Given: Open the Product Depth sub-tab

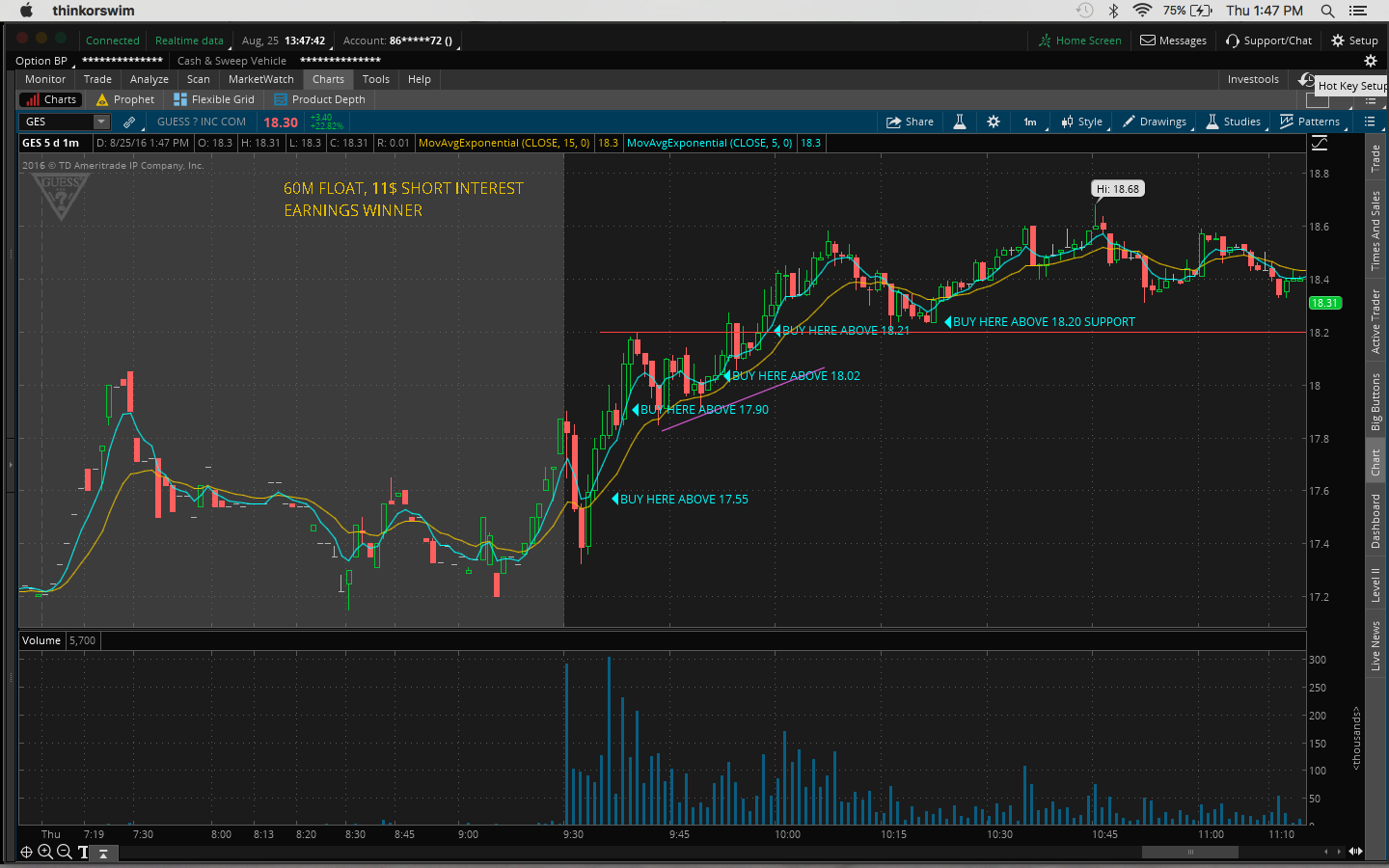Looking at the screenshot, I should 320,99.
